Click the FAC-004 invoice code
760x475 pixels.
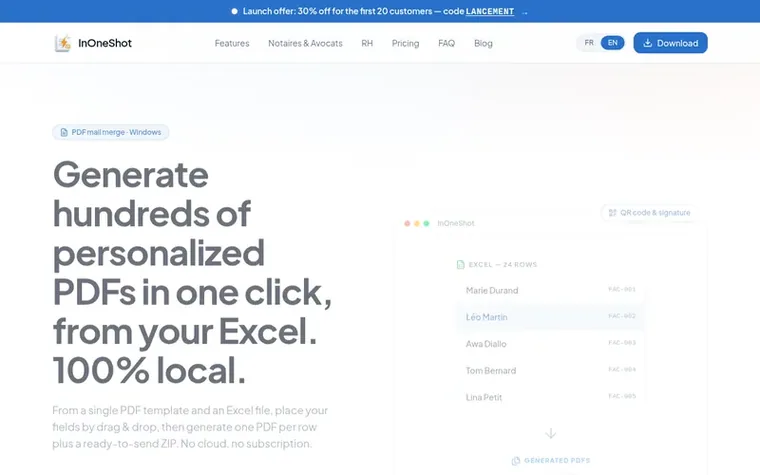[622, 369]
